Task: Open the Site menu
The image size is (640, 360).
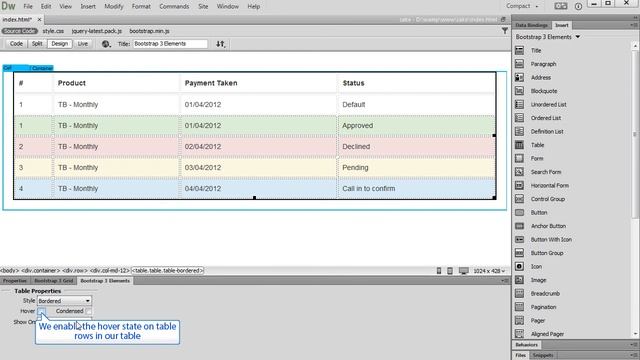Action: [x=203, y=7]
